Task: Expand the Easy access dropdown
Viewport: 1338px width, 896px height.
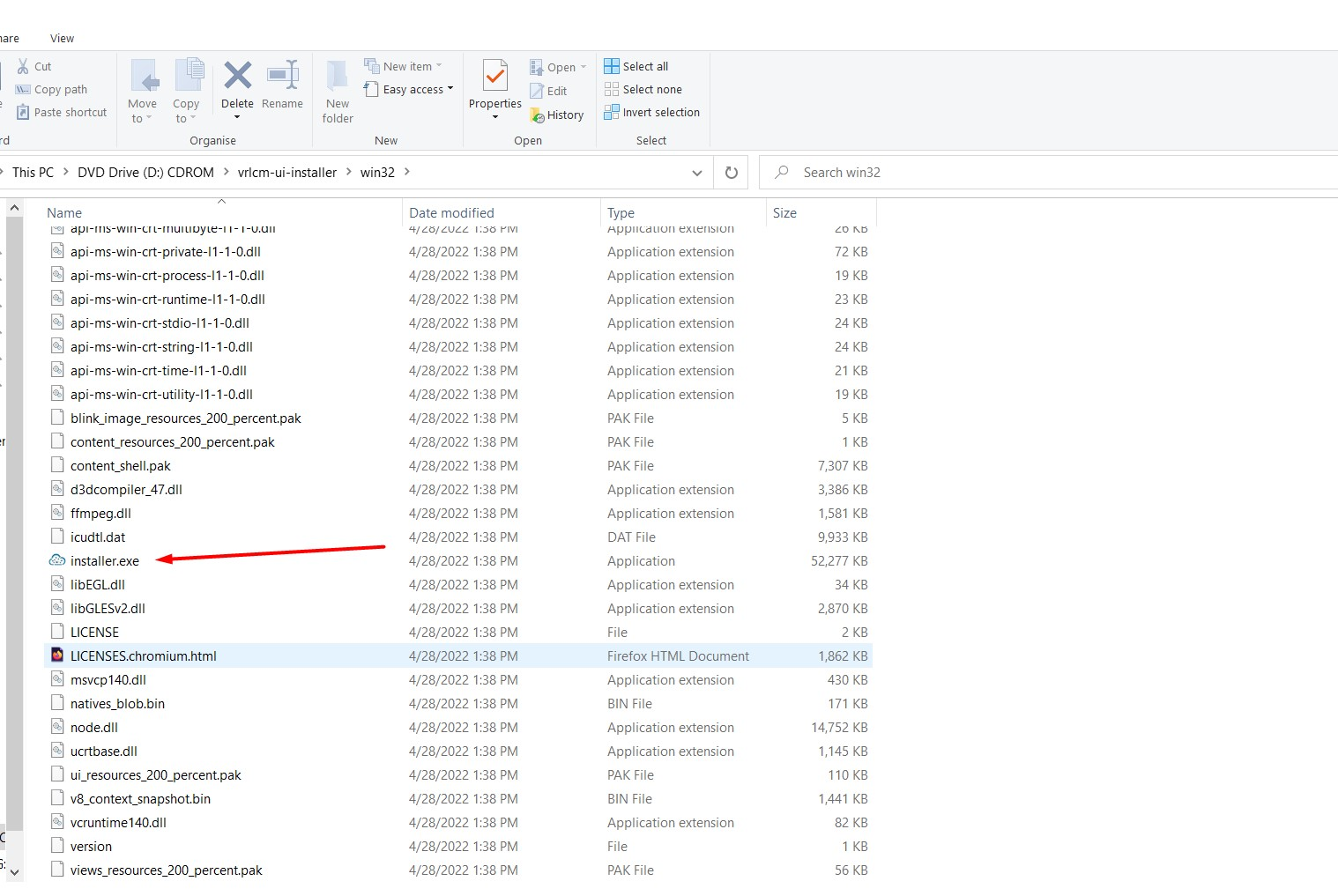Action: 450,89
